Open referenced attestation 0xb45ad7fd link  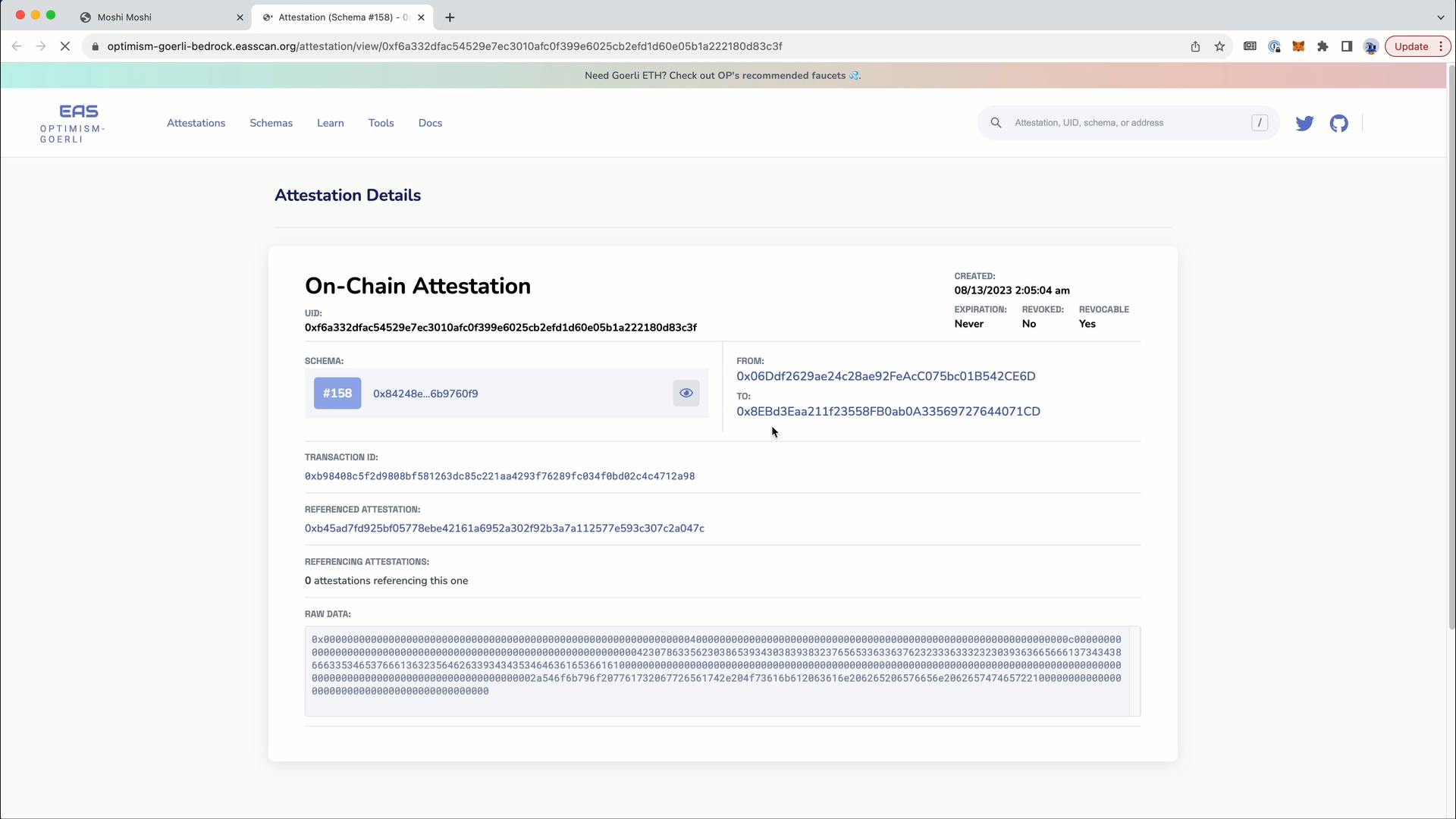(504, 529)
